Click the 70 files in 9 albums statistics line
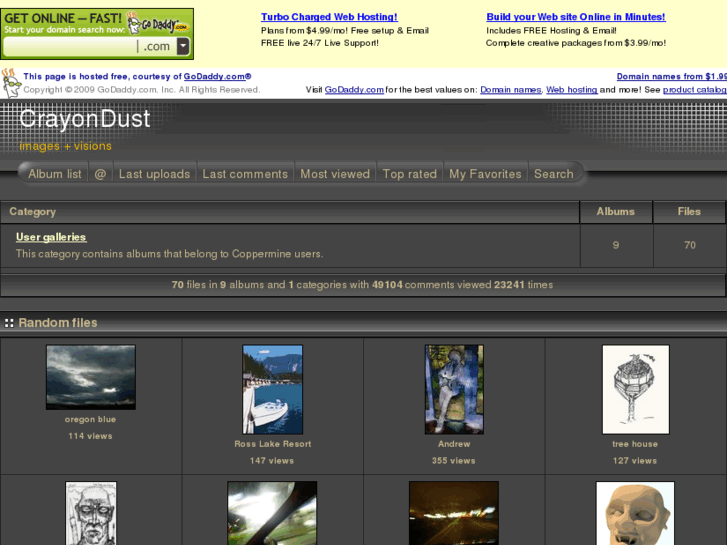Image resolution: width=727 pixels, height=545 pixels. (363, 285)
